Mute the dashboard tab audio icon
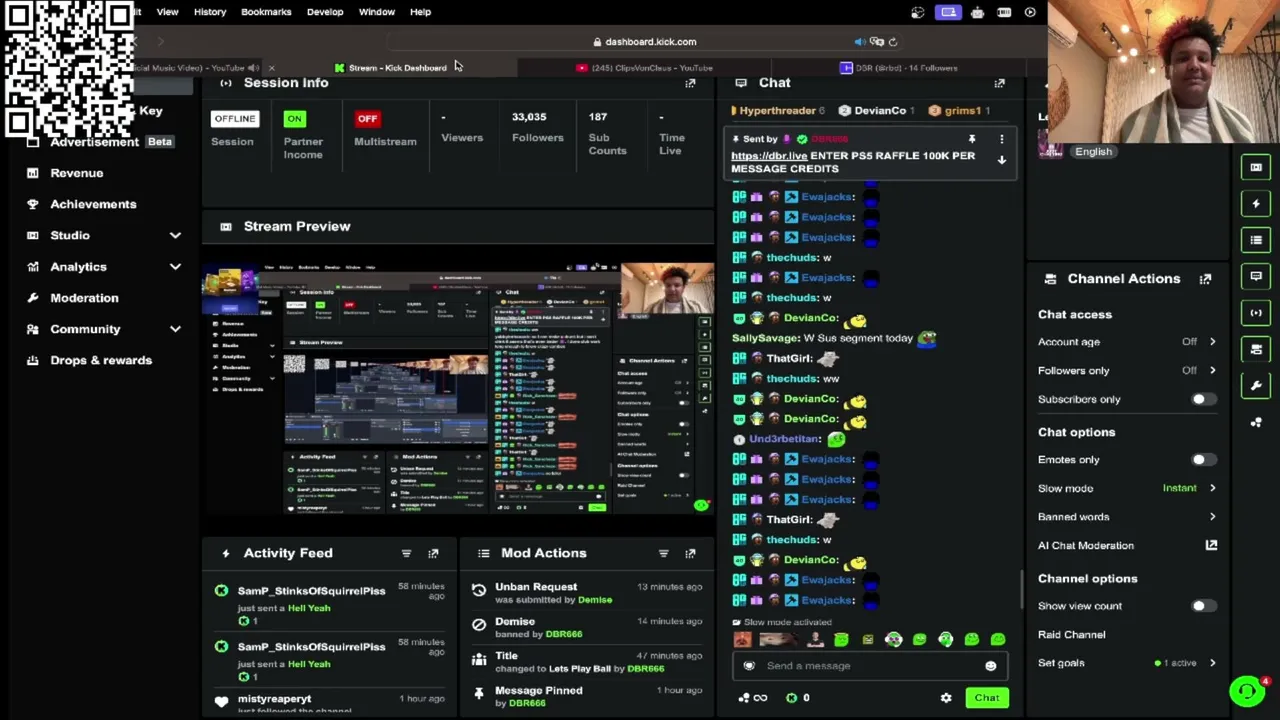The image size is (1280, 720). click(x=859, y=42)
